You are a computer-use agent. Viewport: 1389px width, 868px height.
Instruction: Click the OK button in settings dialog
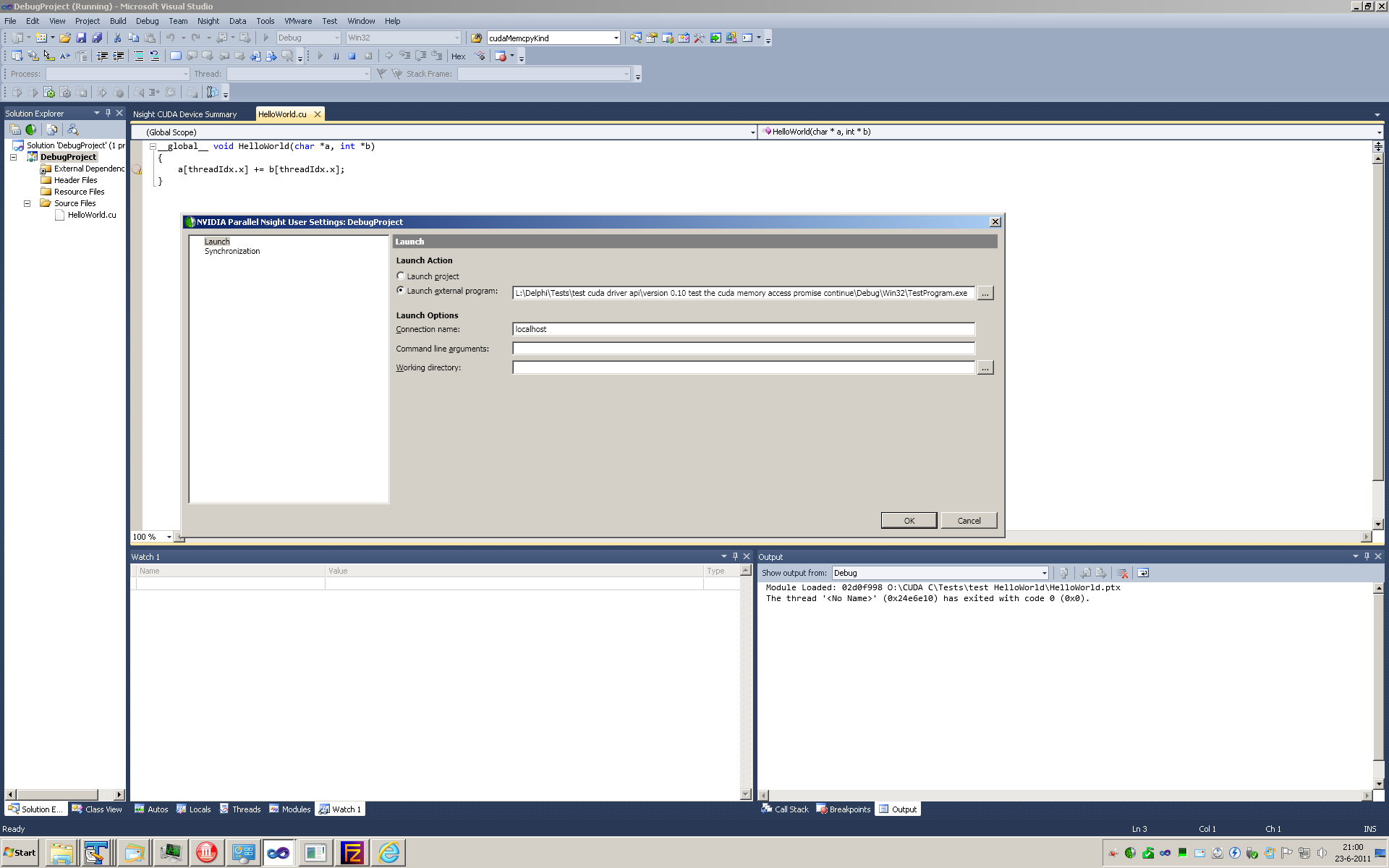click(x=909, y=521)
